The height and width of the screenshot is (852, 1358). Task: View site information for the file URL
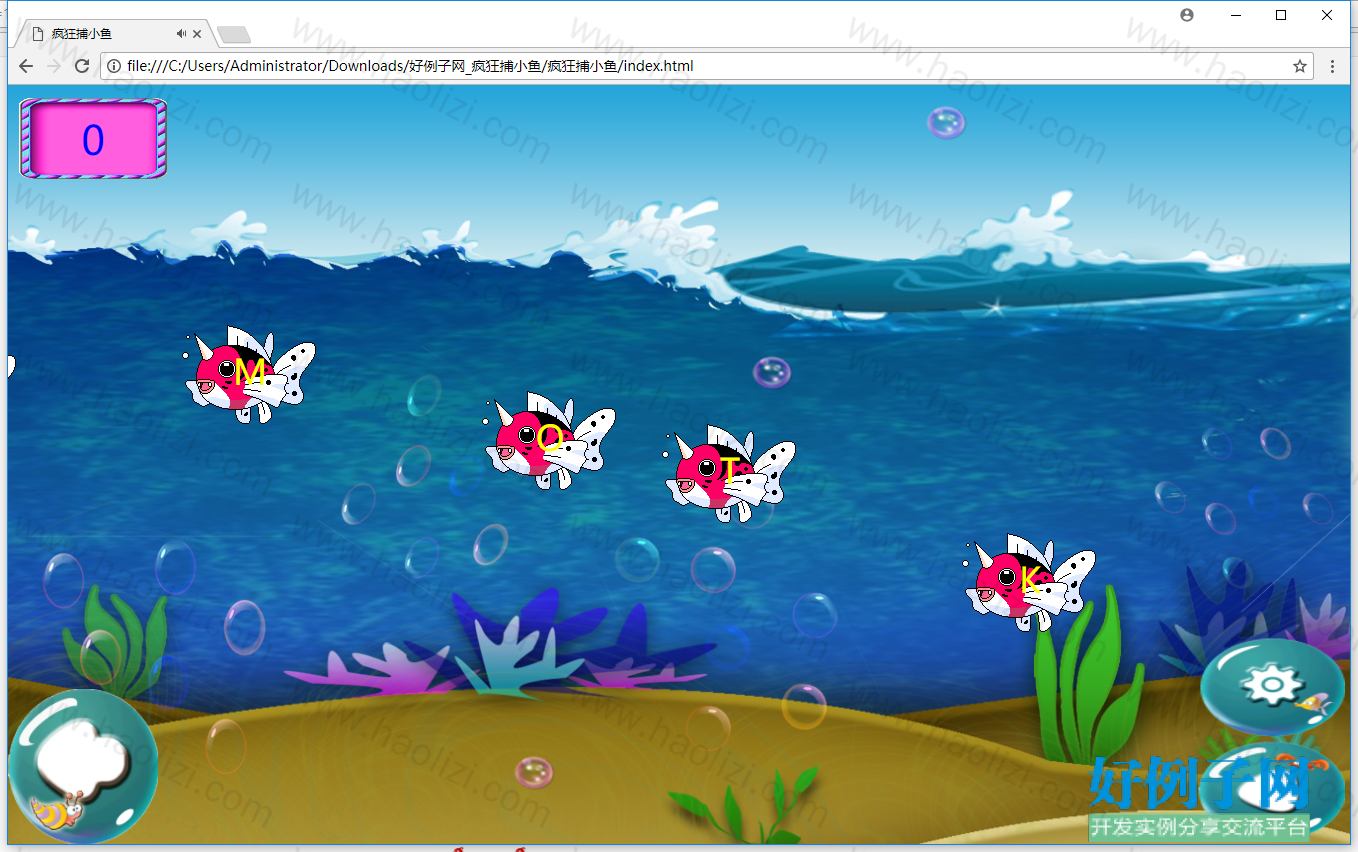pos(114,66)
